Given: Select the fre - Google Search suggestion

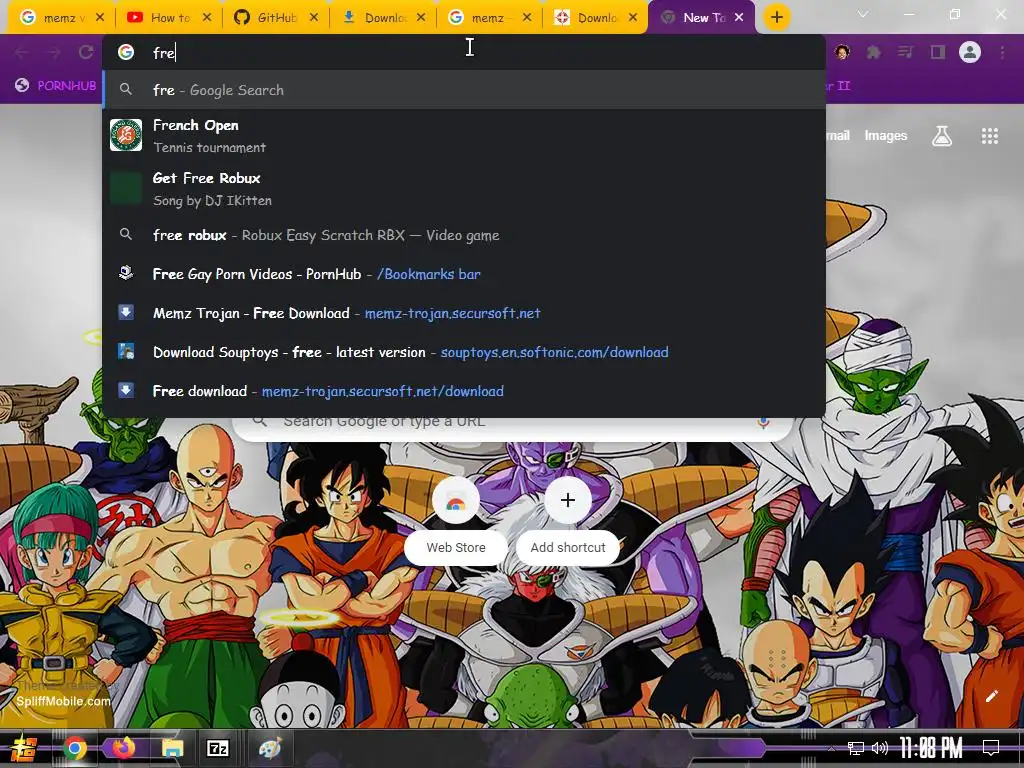Looking at the screenshot, I should [464, 90].
